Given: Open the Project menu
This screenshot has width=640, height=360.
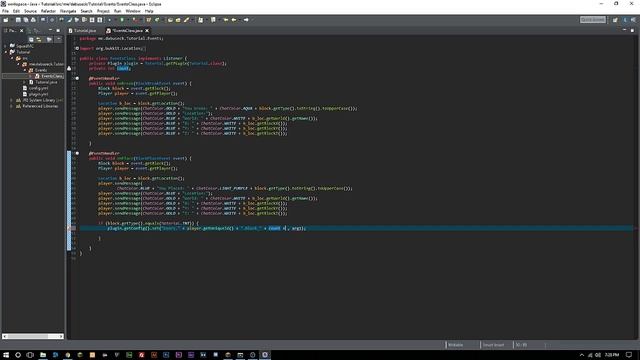Looking at the screenshot, I should [x=103, y=11].
